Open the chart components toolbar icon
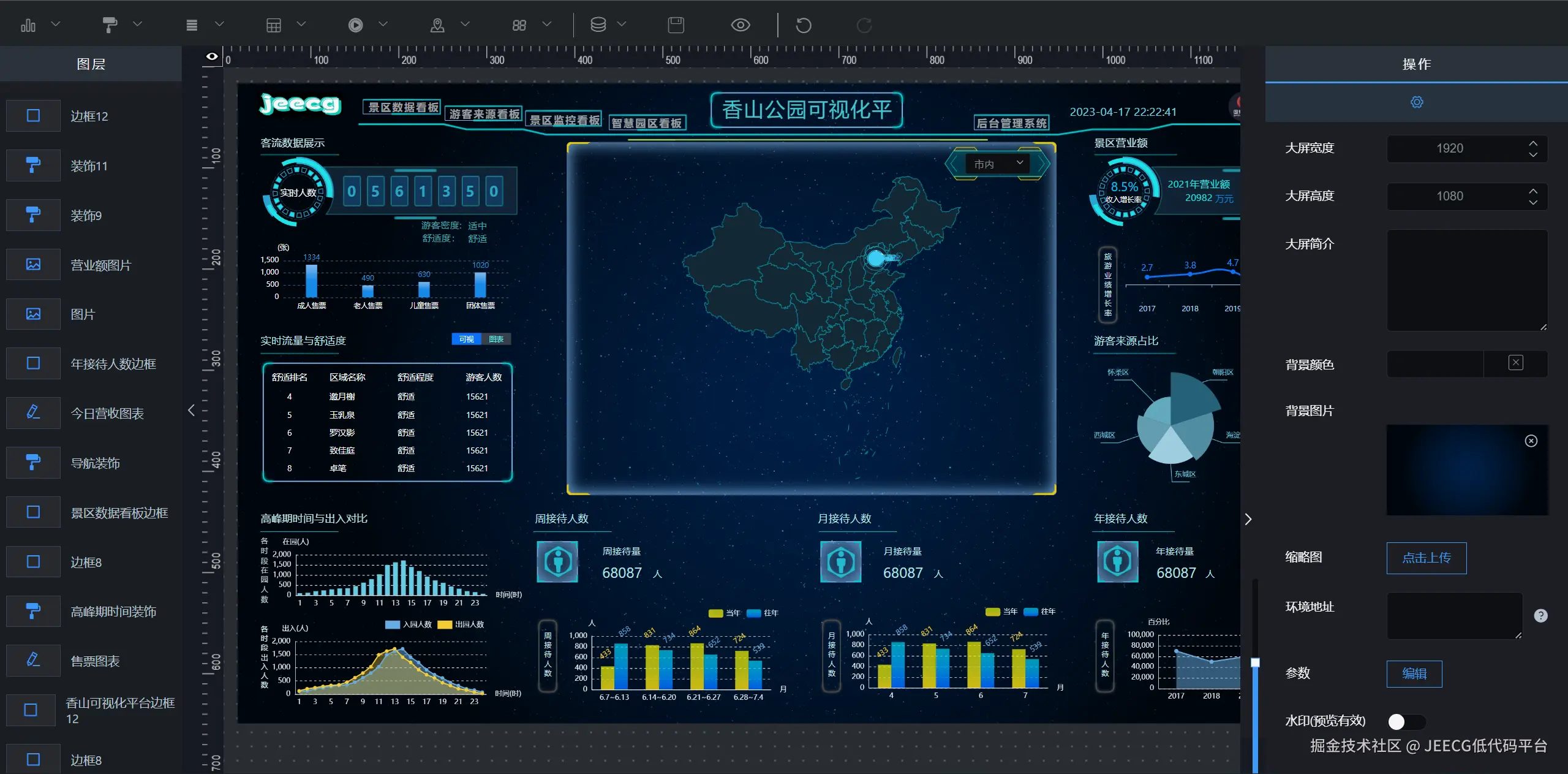 point(29,25)
